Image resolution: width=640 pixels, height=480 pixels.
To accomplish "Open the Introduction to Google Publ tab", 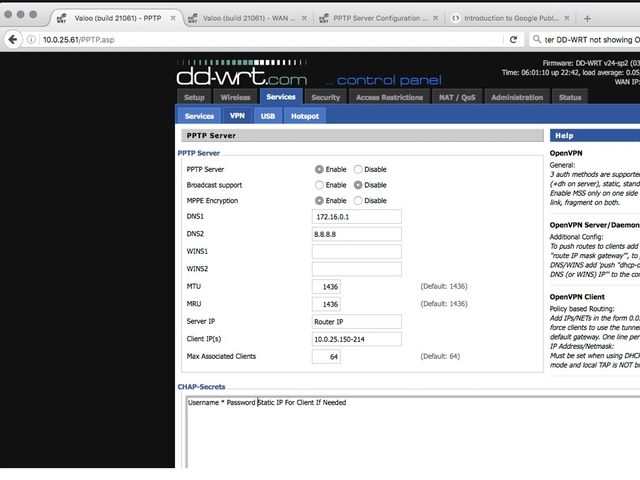I will (508, 18).
